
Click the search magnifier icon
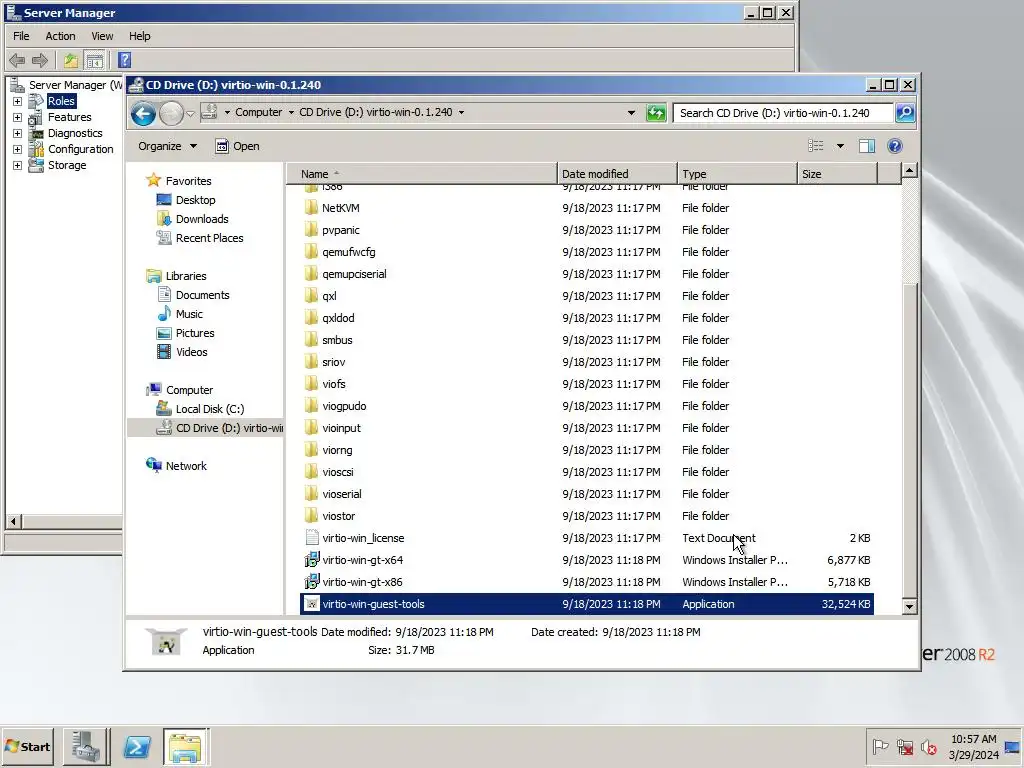click(904, 113)
